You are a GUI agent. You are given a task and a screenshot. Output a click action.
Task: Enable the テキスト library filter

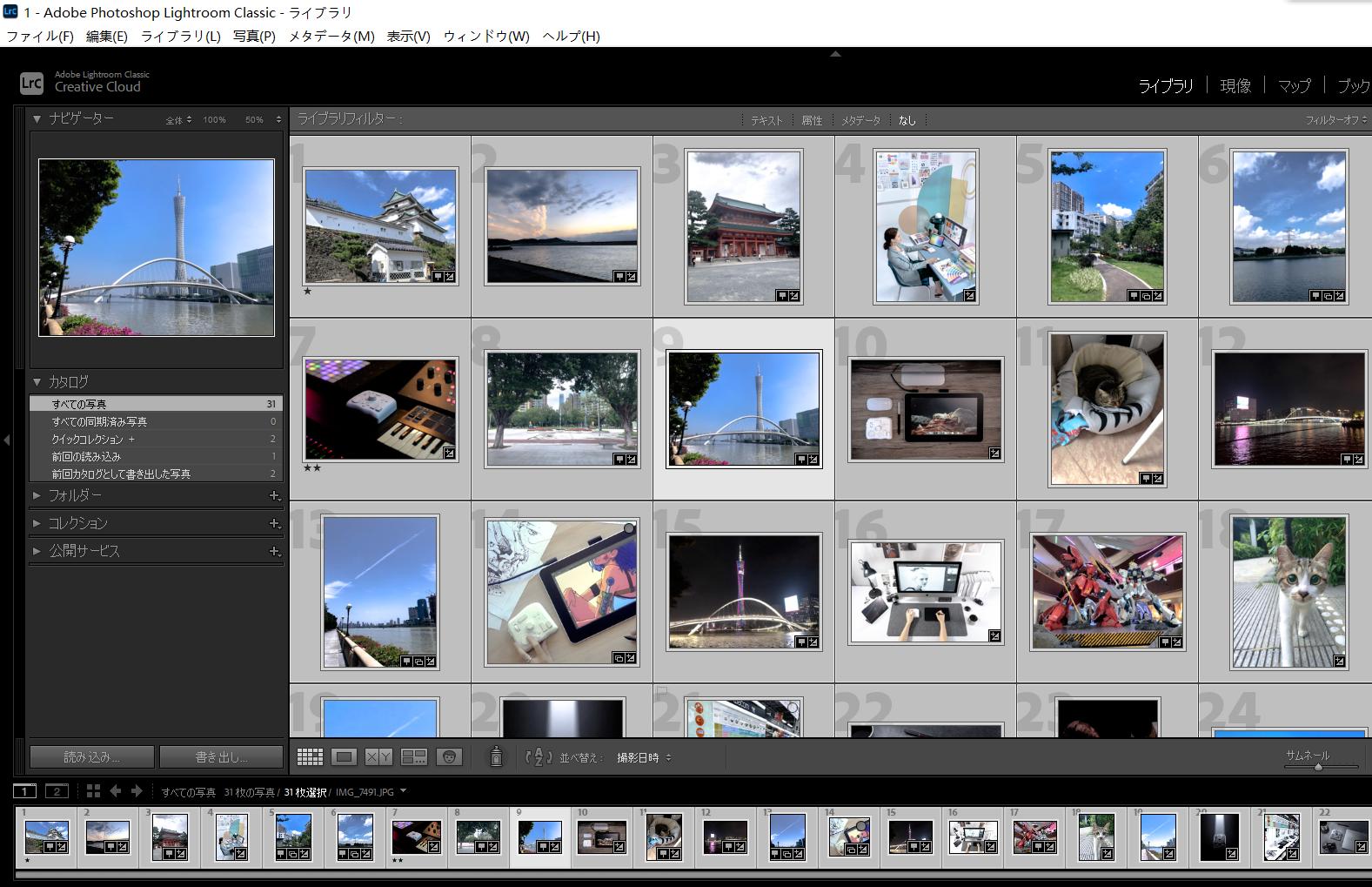click(766, 121)
